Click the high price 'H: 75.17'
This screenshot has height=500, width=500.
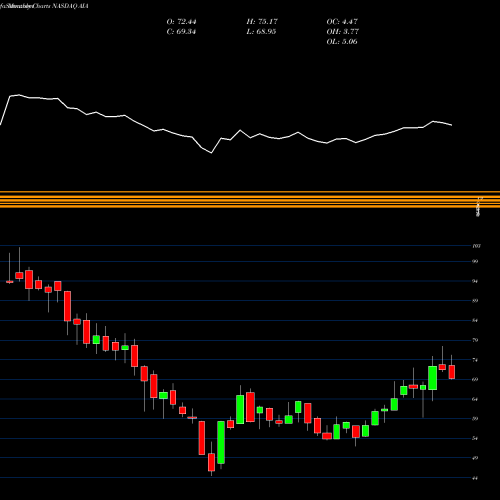coord(262,22)
